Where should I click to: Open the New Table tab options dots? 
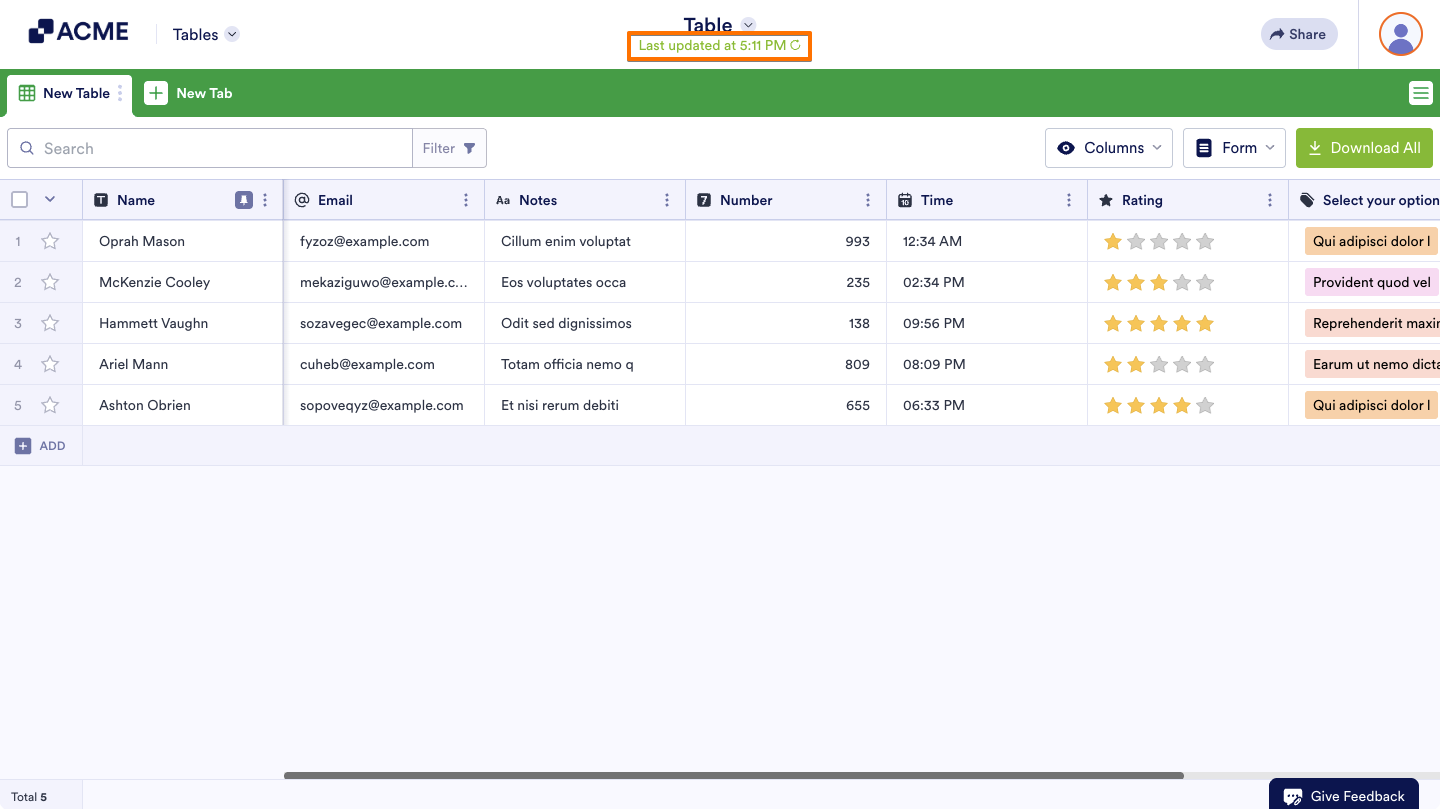(x=120, y=93)
